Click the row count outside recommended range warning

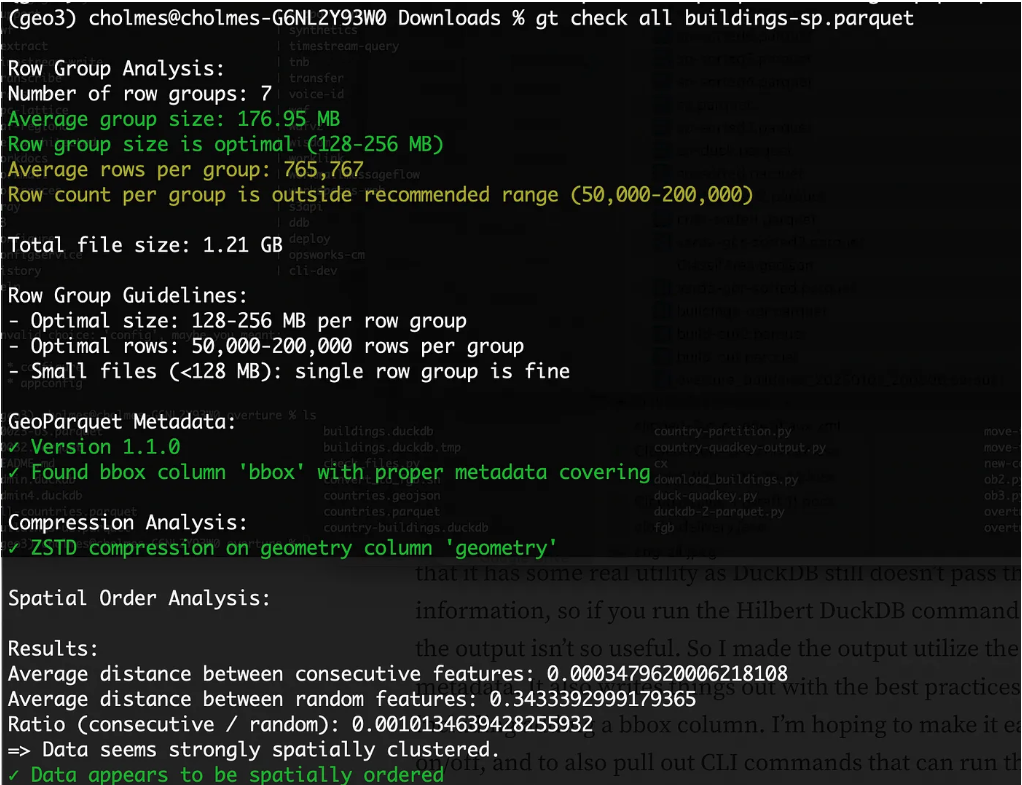pos(380,195)
